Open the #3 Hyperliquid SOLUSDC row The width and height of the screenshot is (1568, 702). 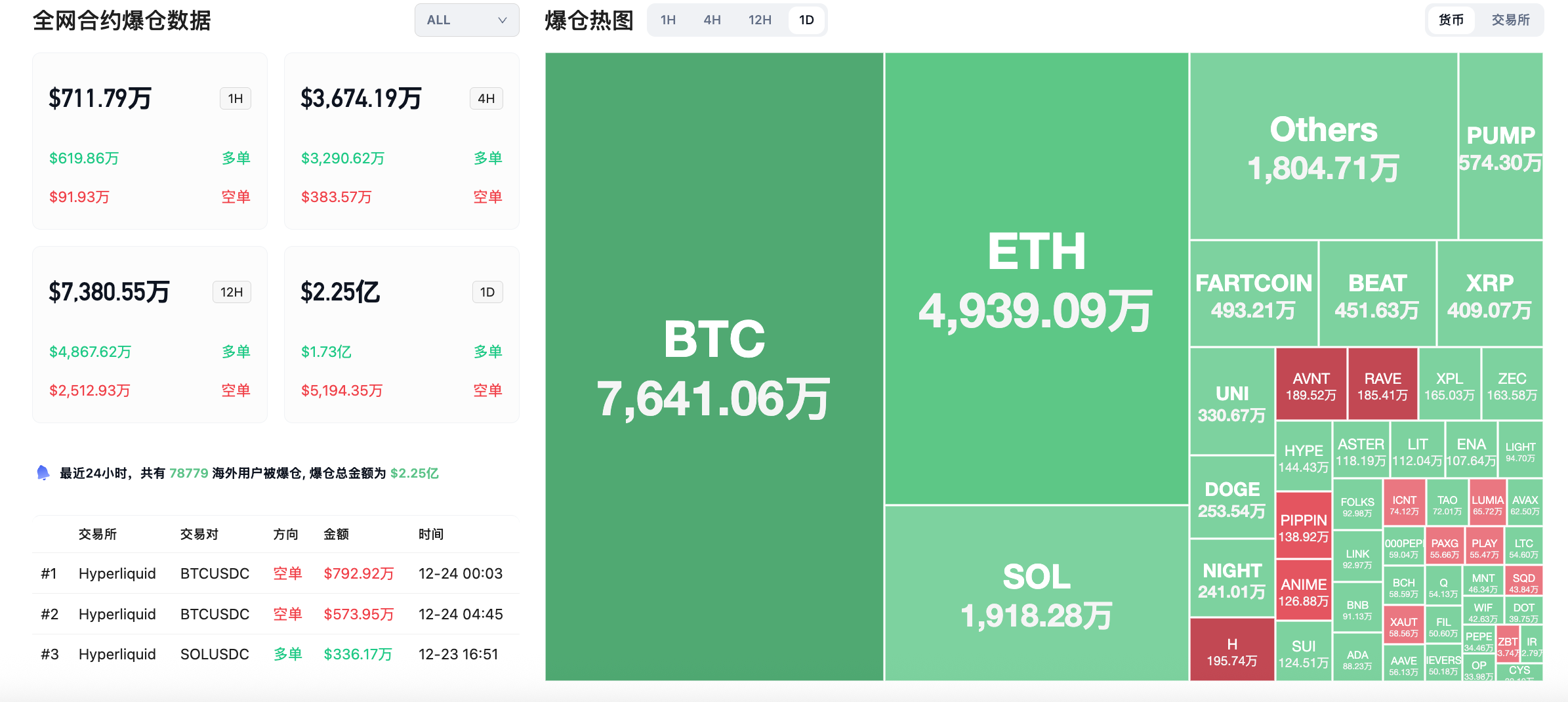[x=276, y=654]
